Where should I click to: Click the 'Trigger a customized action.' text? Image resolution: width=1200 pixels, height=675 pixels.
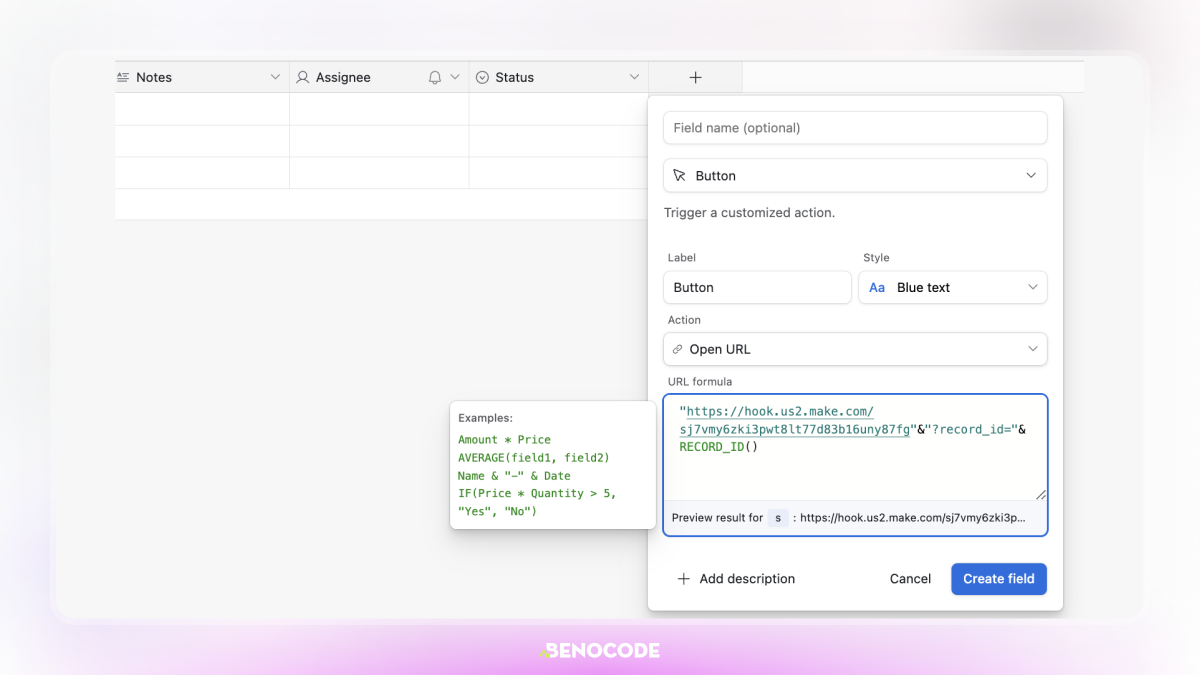(x=749, y=212)
